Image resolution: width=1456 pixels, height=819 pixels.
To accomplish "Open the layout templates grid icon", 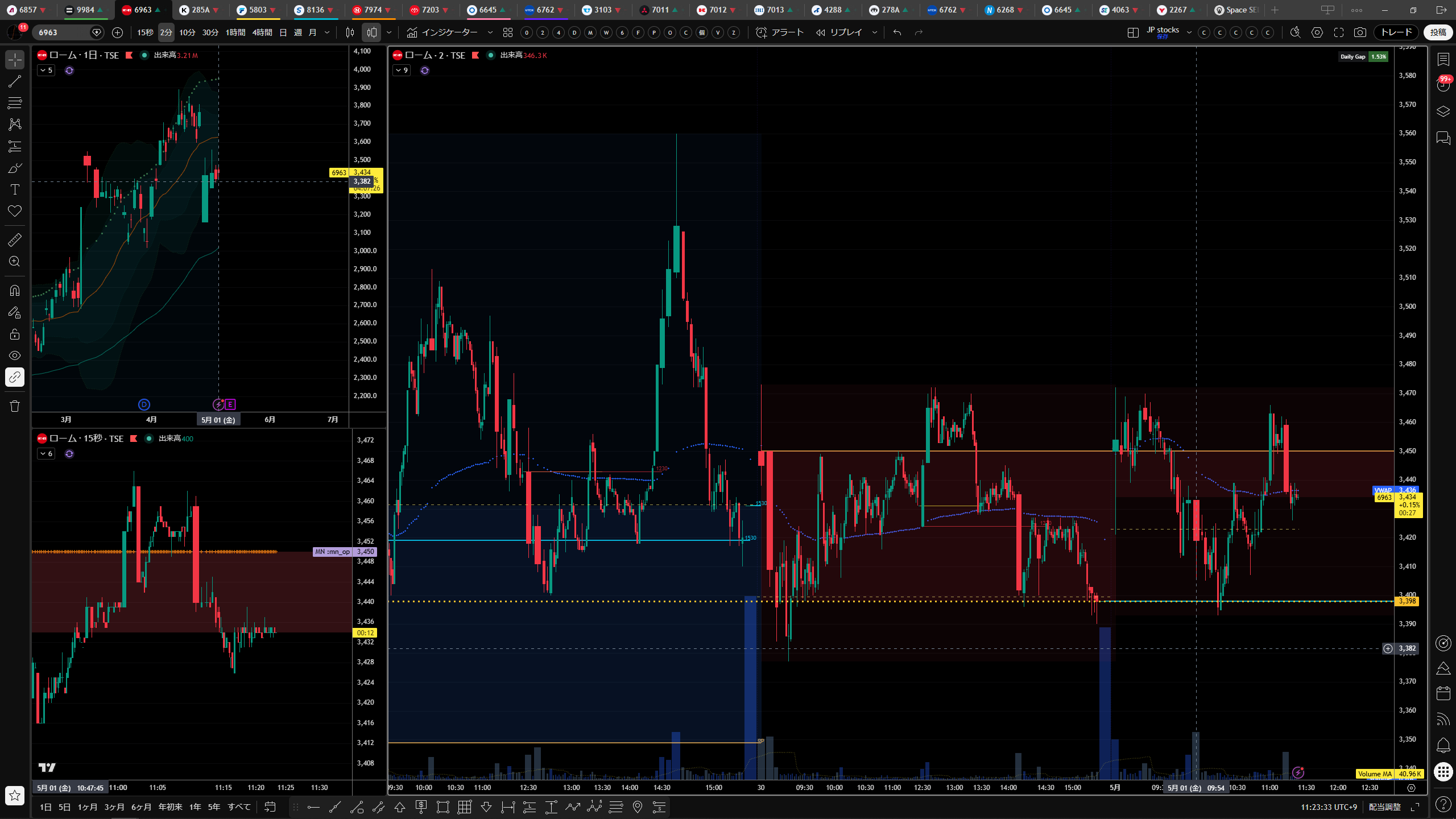I will pos(508,32).
